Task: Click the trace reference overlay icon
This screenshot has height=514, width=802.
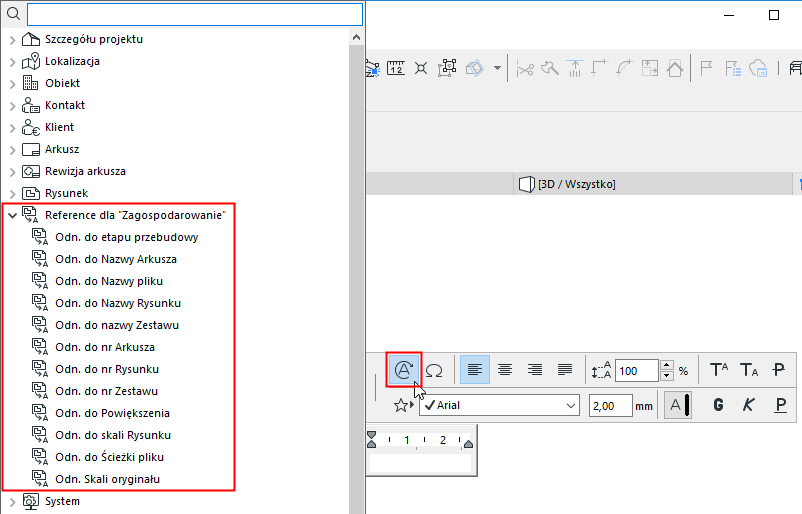Action: [475, 68]
